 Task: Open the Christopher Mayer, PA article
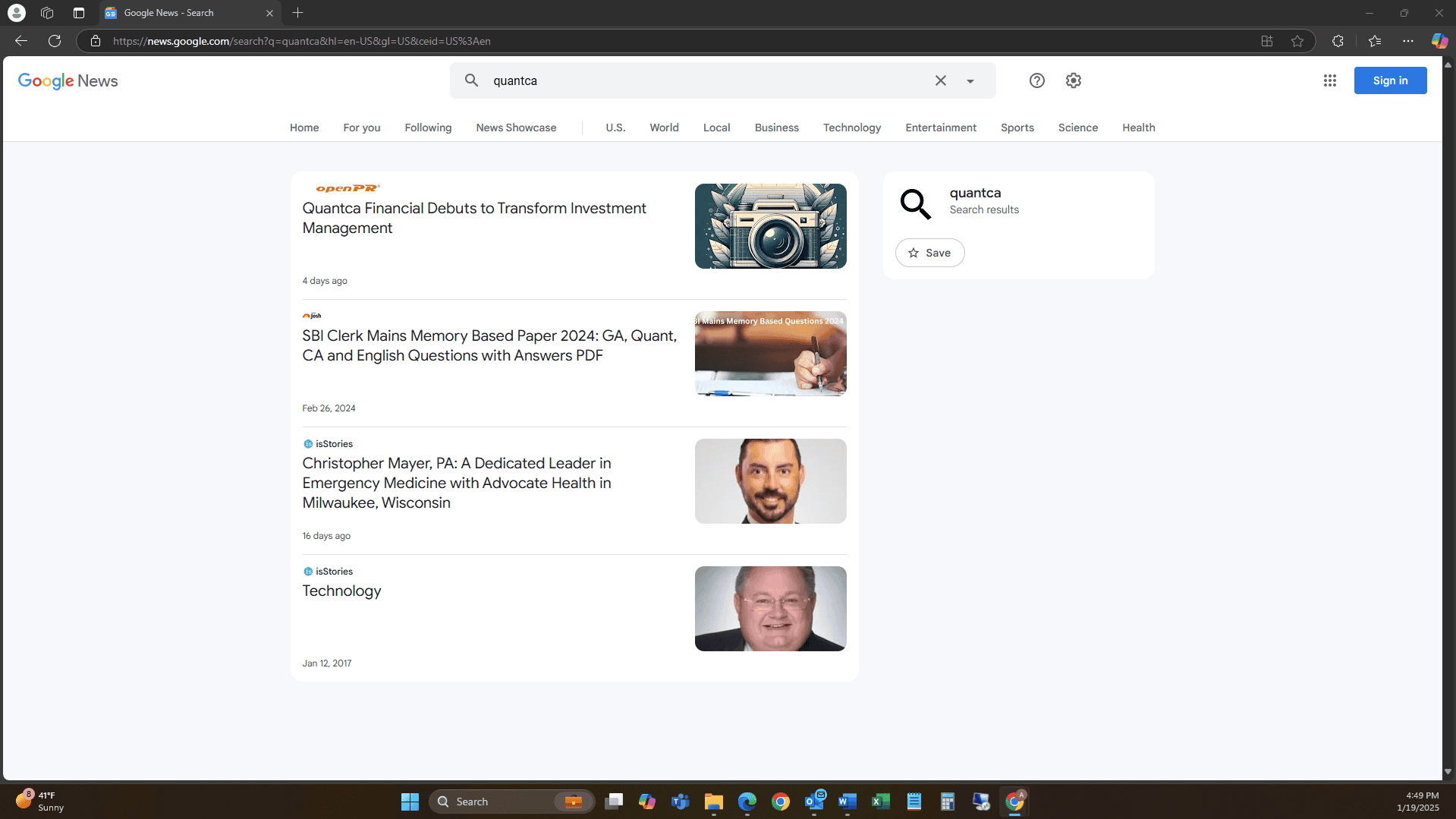click(457, 483)
